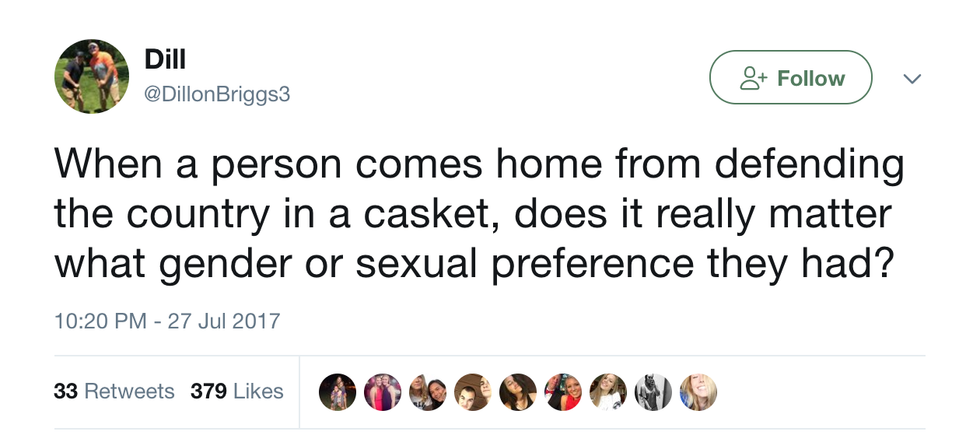Image resolution: width=980 pixels, height=436 pixels.
Task: Click avatar of two women in dresses
Action: (381, 392)
